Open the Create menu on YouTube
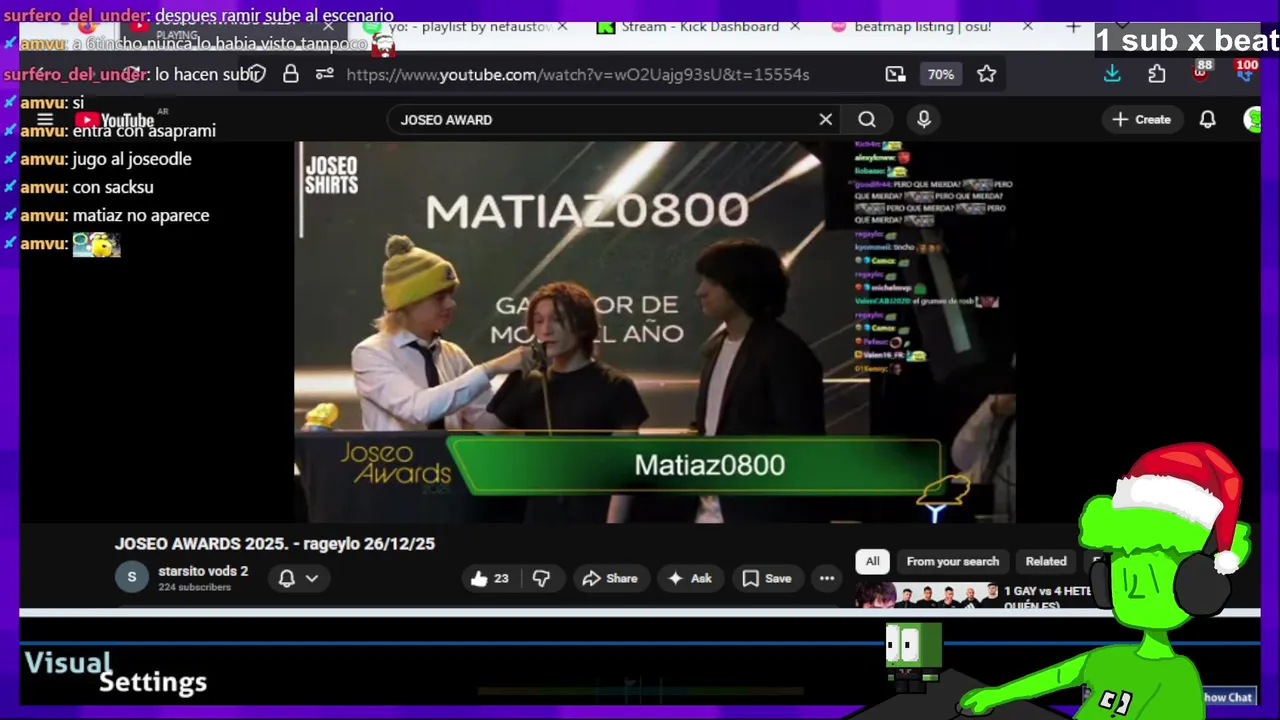This screenshot has width=1280, height=720. [1141, 119]
